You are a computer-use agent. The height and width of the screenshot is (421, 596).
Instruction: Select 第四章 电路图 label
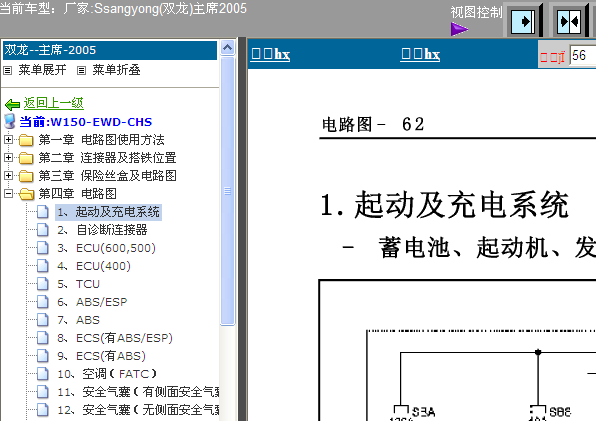pos(78,194)
